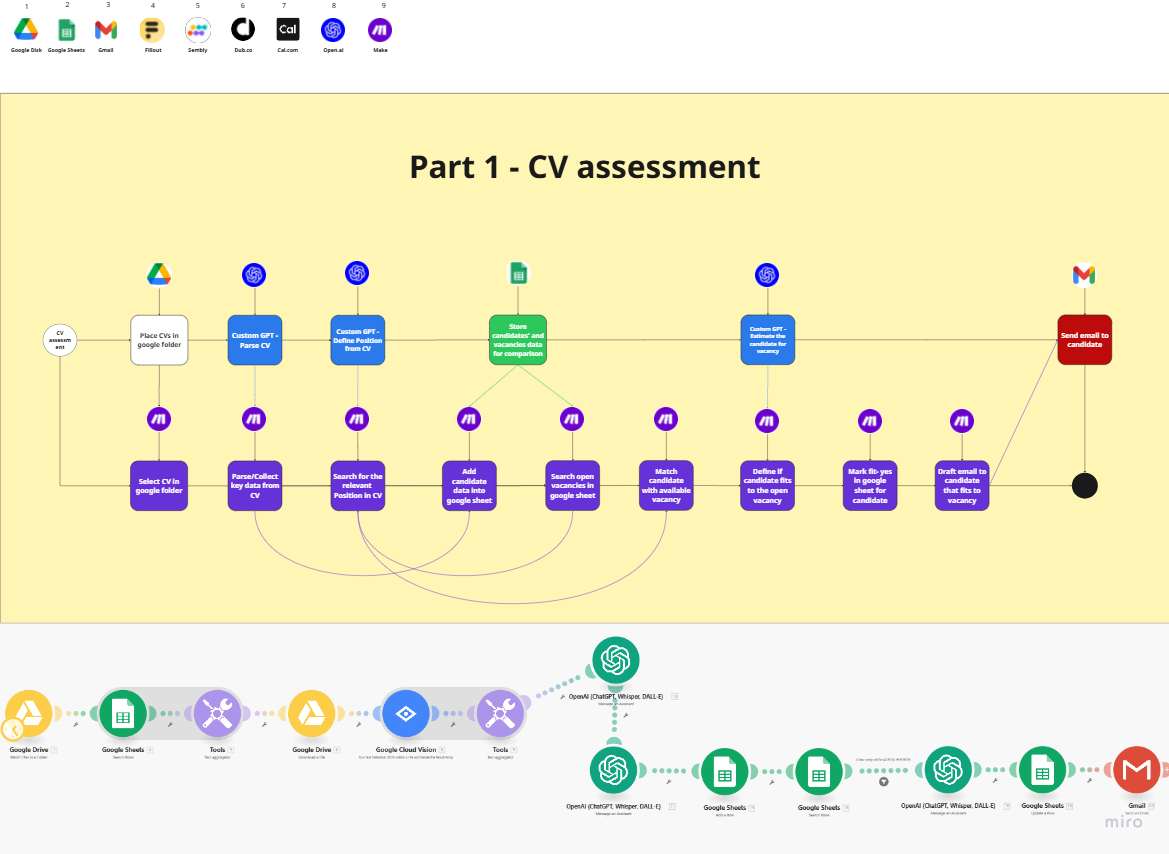1169x854 pixels.
Task: Select the Gmail icon in top row
Action: (106, 30)
